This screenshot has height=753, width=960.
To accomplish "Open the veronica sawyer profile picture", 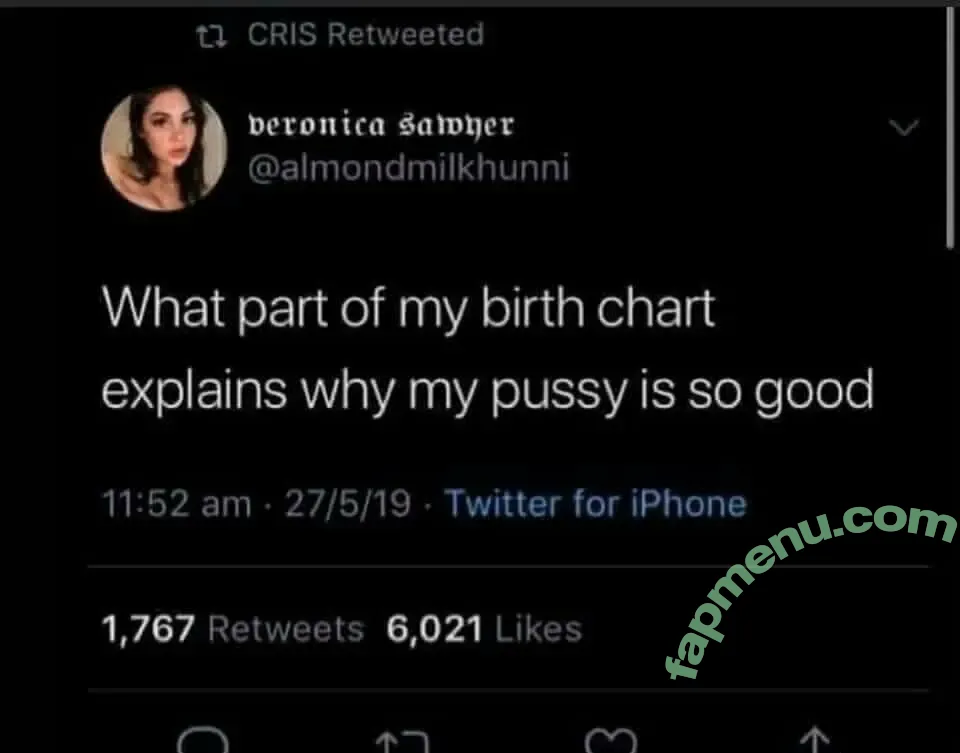I will [x=164, y=148].
